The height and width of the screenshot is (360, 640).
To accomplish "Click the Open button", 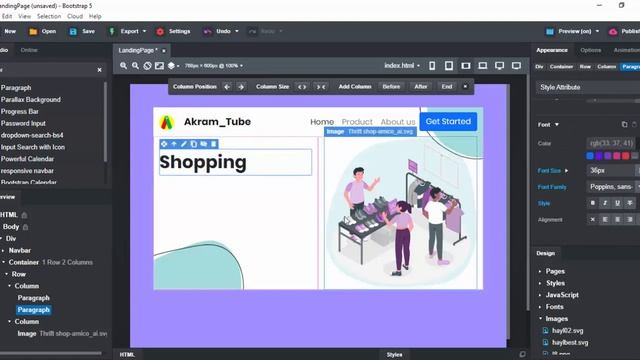I will click(42, 31).
